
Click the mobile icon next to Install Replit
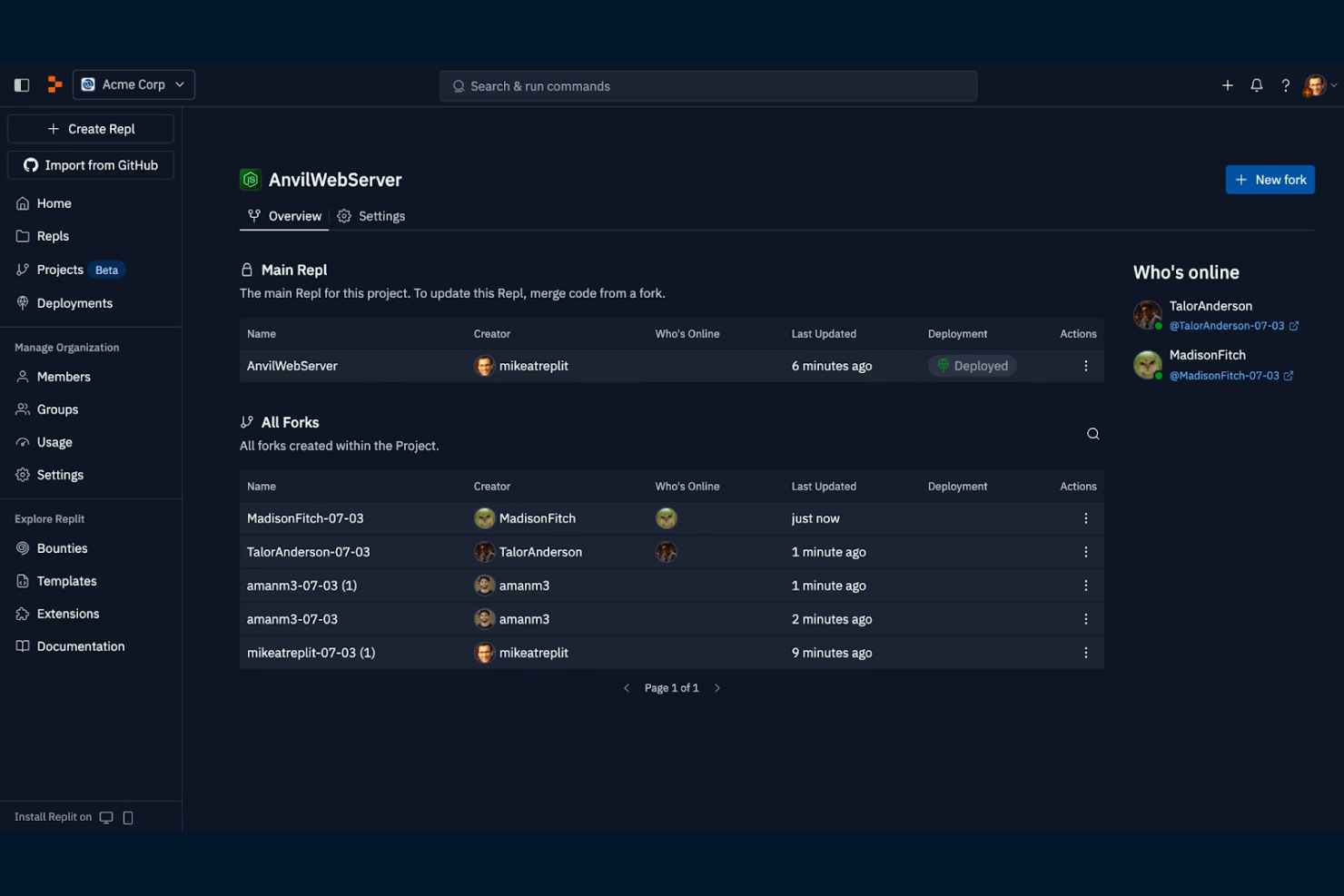point(128,817)
